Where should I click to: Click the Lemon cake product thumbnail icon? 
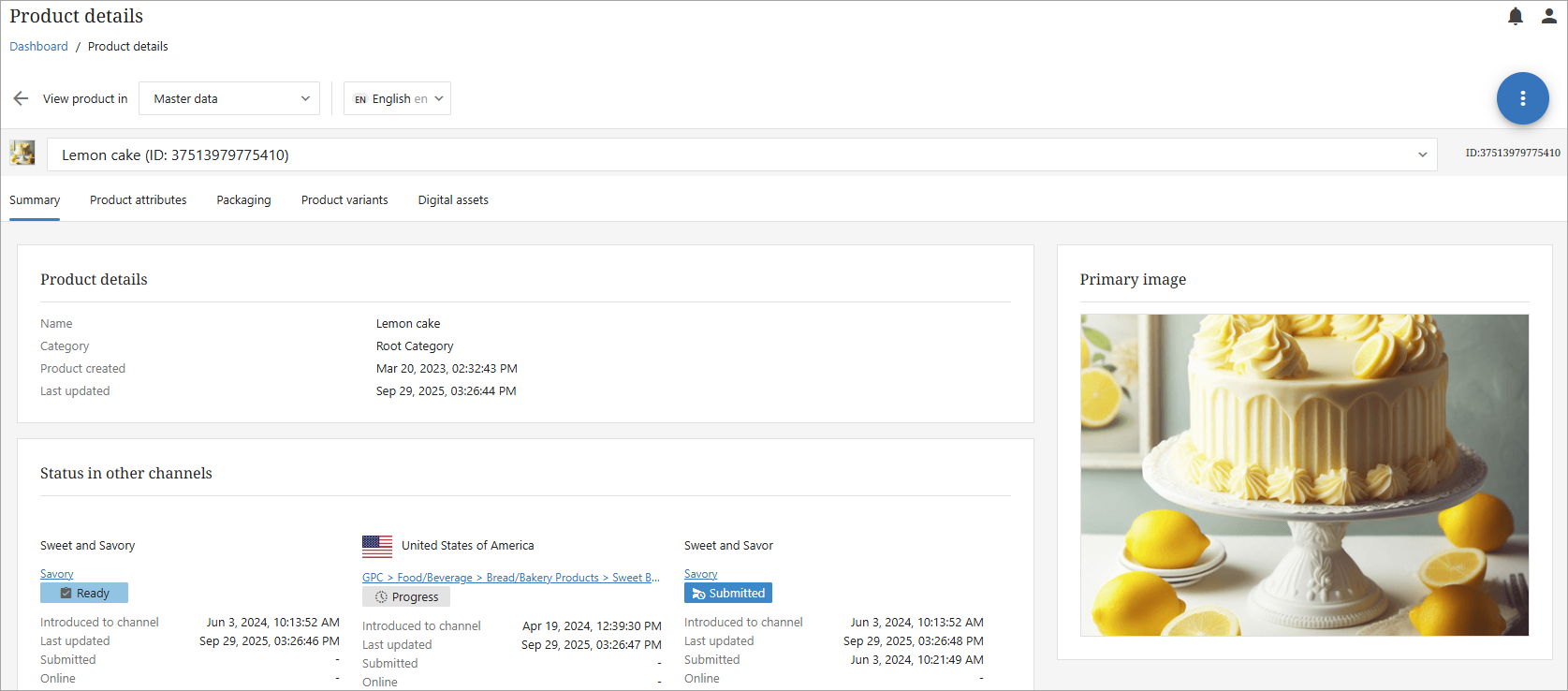22,153
